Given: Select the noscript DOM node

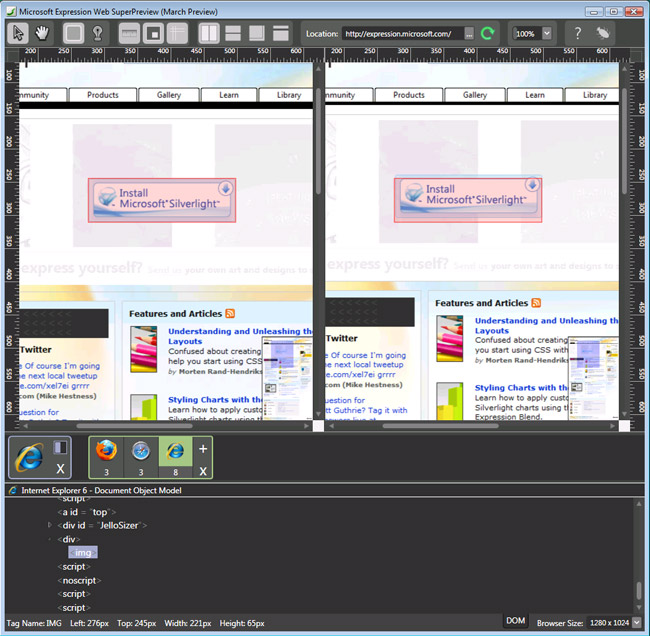Looking at the screenshot, I should coord(79,580).
